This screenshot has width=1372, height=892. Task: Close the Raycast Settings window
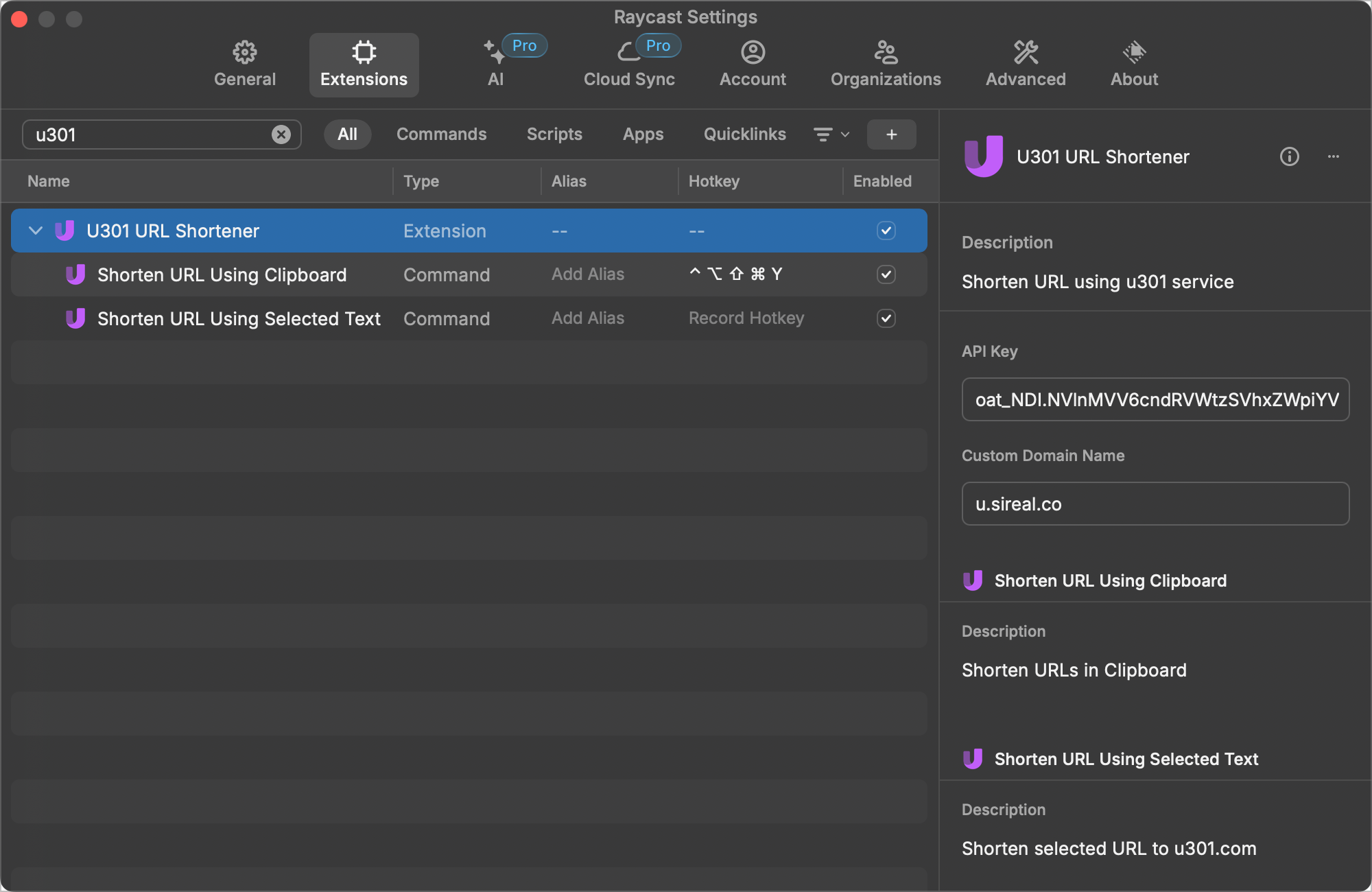pos(19,19)
